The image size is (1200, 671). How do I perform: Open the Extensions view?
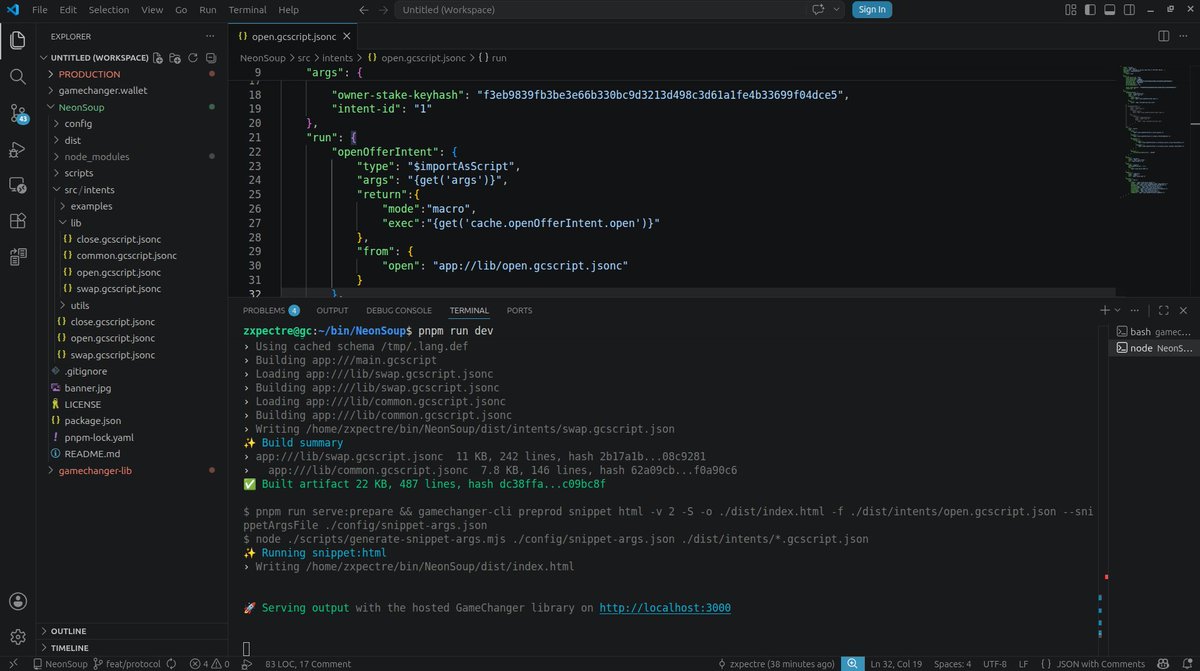click(17, 221)
